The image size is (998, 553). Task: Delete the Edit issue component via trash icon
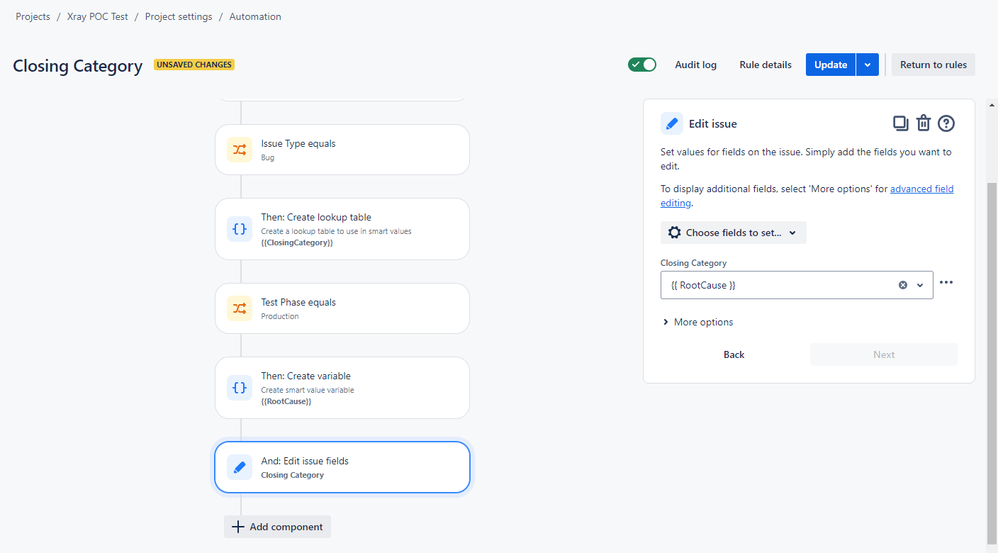pyautogui.click(x=923, y=123)
